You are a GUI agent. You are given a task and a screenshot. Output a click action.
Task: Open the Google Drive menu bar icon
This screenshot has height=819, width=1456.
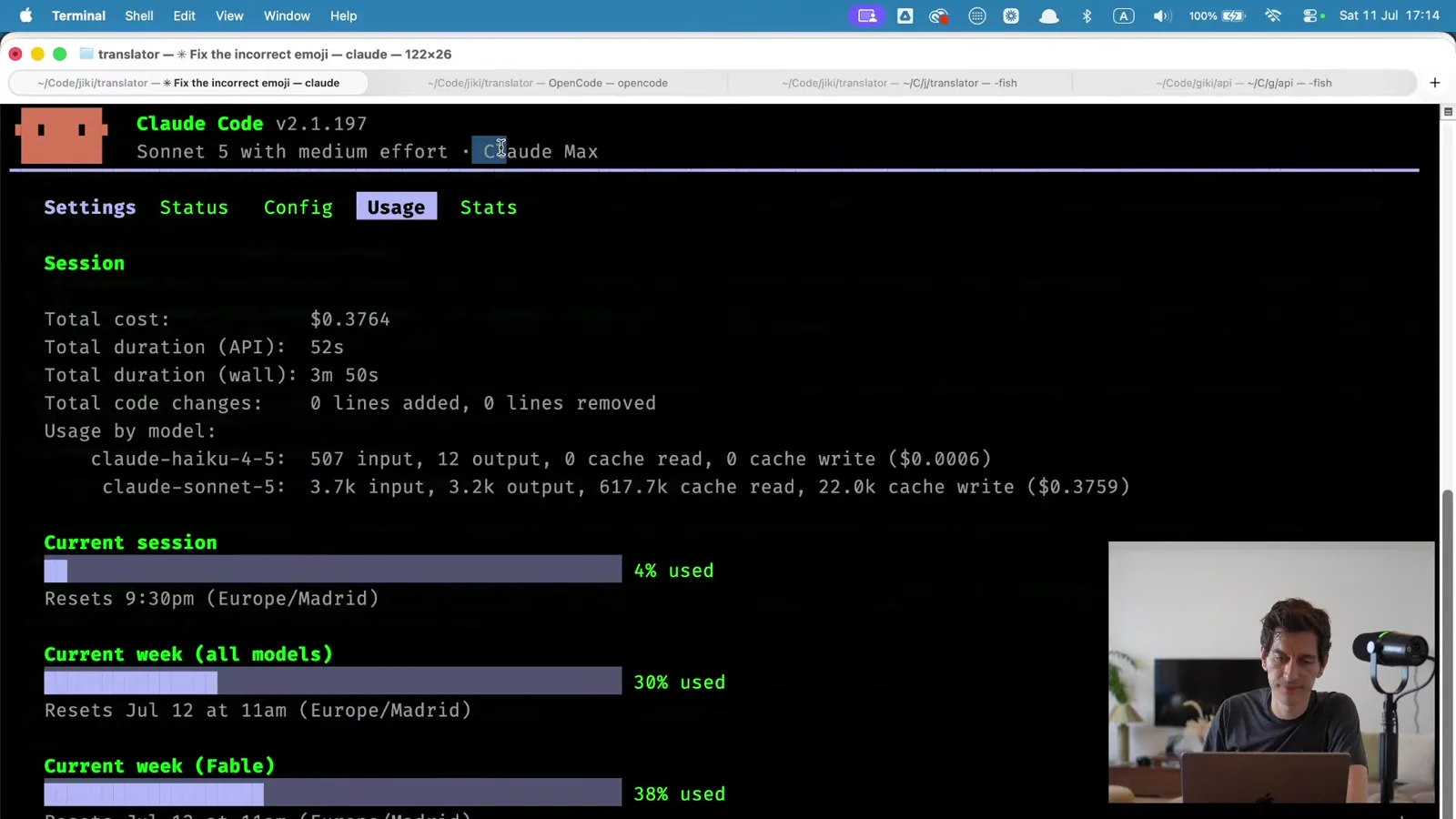coord(905,15)
